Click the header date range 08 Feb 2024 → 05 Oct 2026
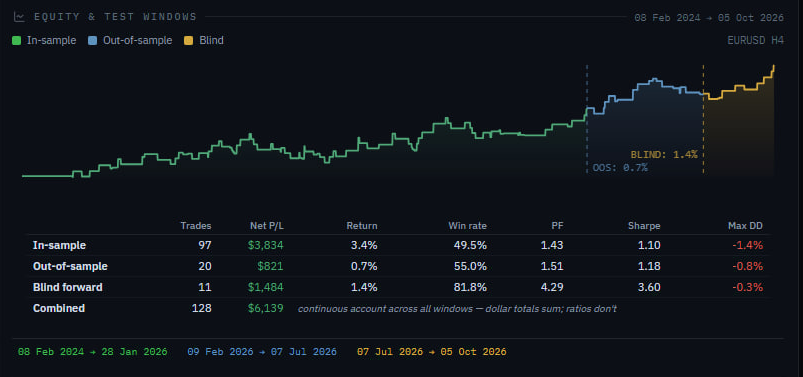The height and width of the screenshot is (377, 803). [709, 17]
